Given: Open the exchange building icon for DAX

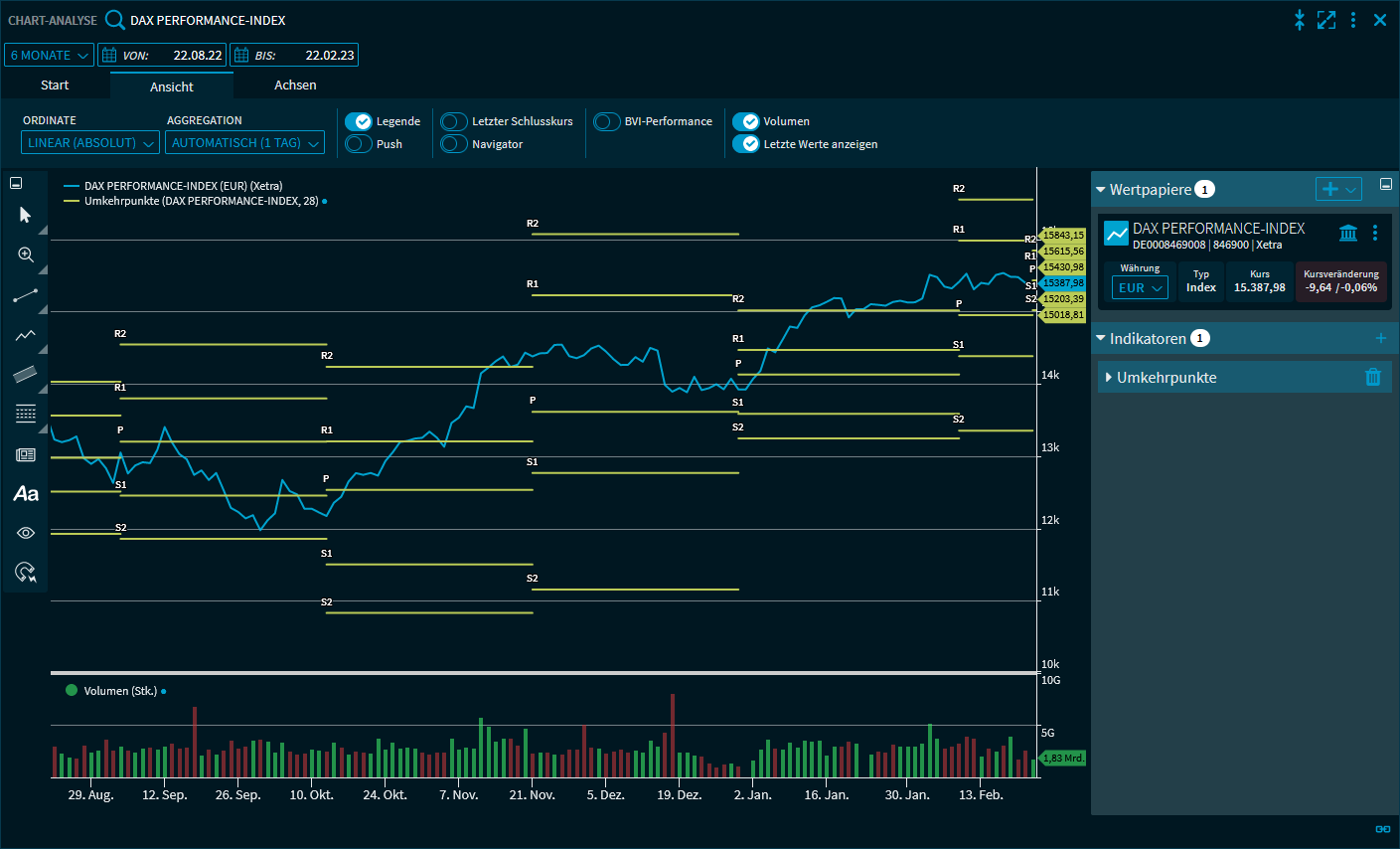Looking at the screenshot, I should point(1348,233).
